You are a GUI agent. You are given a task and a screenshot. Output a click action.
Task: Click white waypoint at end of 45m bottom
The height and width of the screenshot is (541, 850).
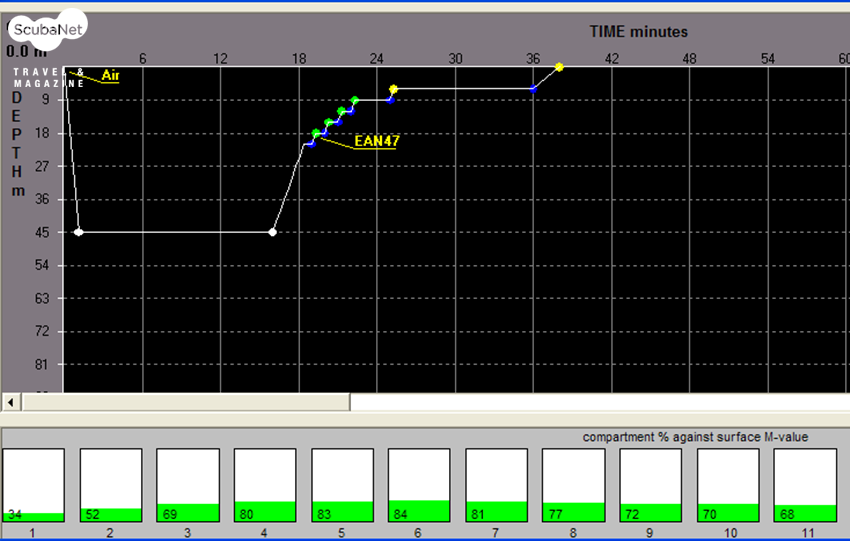click(273, 232)
